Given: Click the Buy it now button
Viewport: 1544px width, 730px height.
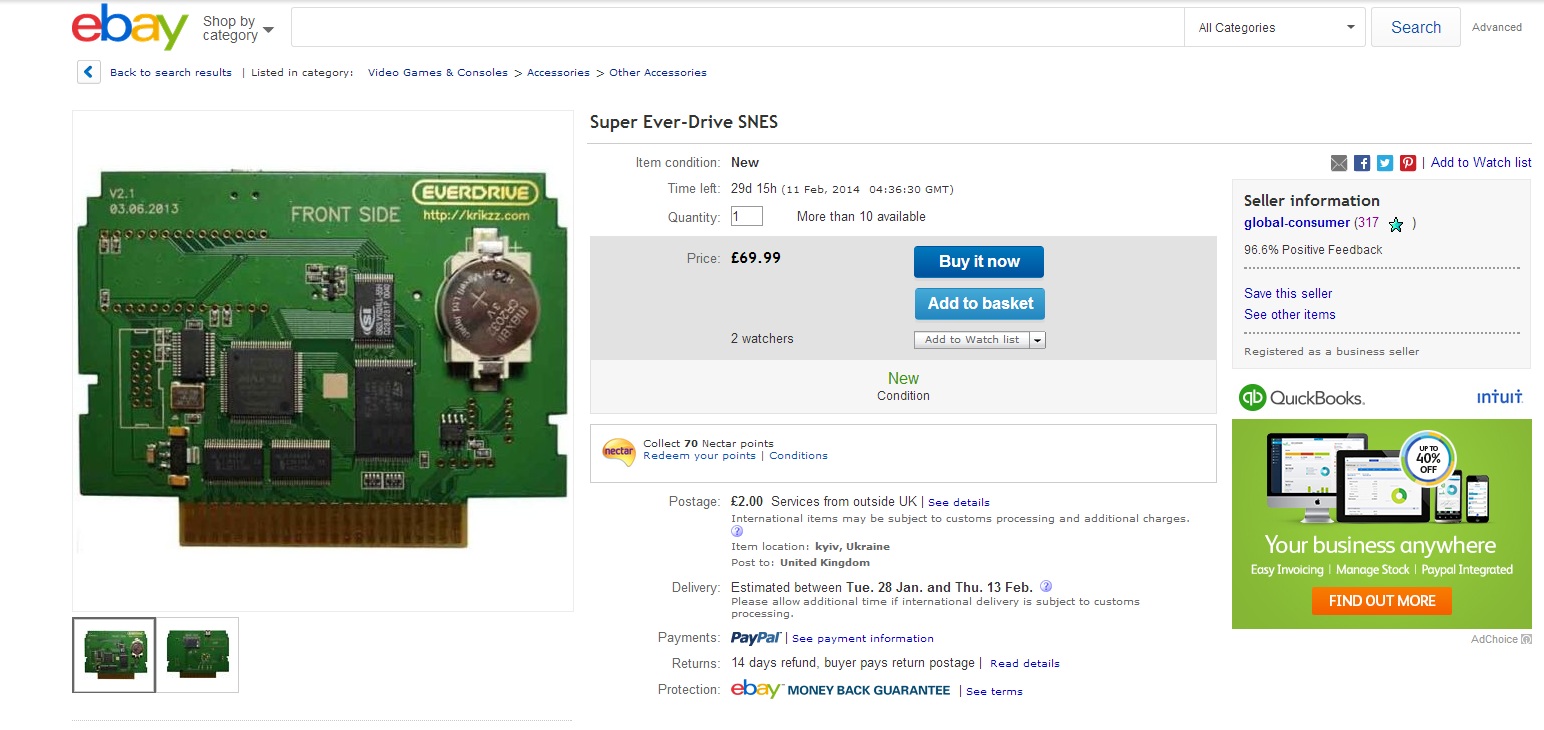Looking at the screenshot, I should pyautogui.click(x=979, y=262).
